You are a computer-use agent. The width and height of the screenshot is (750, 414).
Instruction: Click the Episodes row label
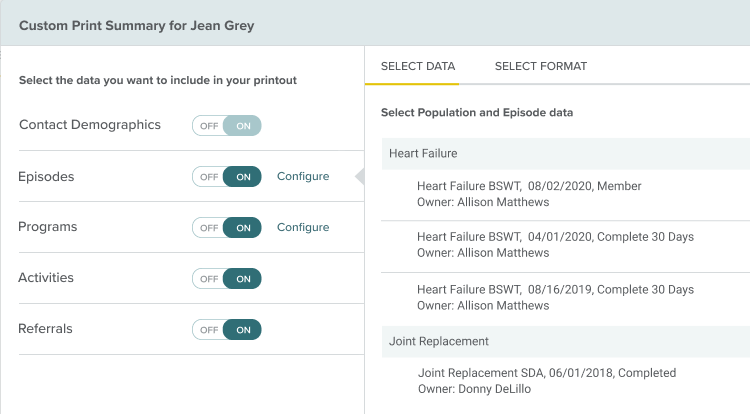(x=46, y=177)
